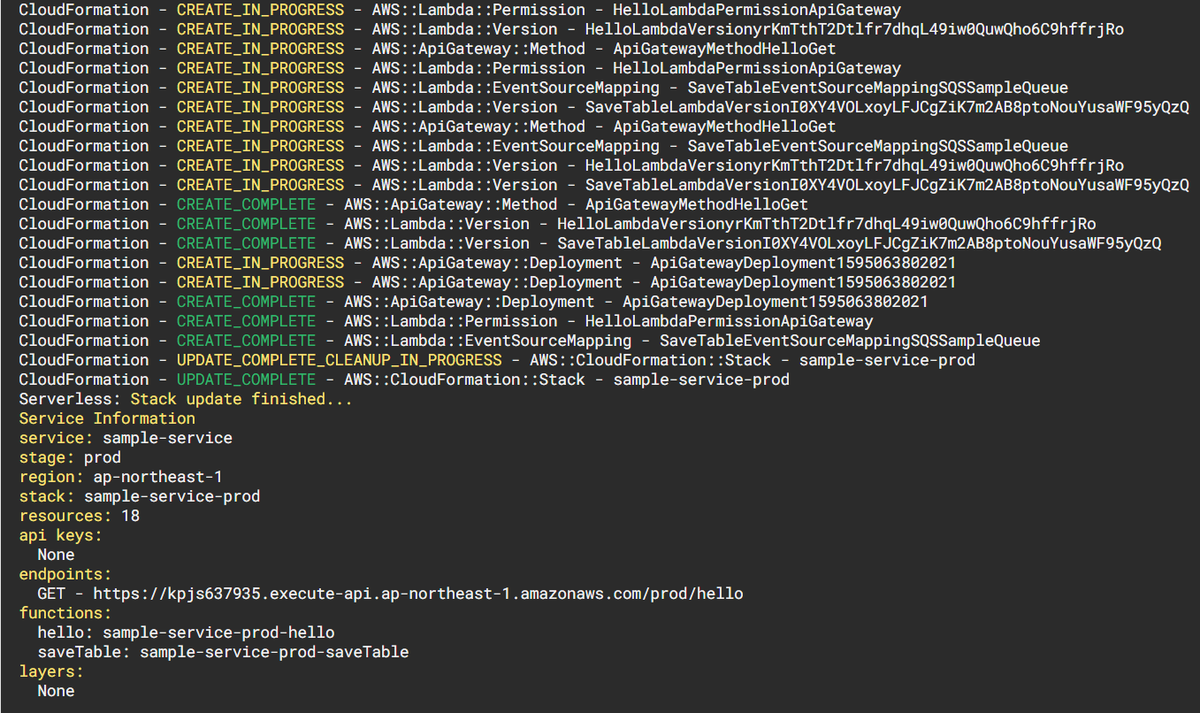Select the 'Serverless:' prefix text
The image size is (1200, 713).
[70, 399]
